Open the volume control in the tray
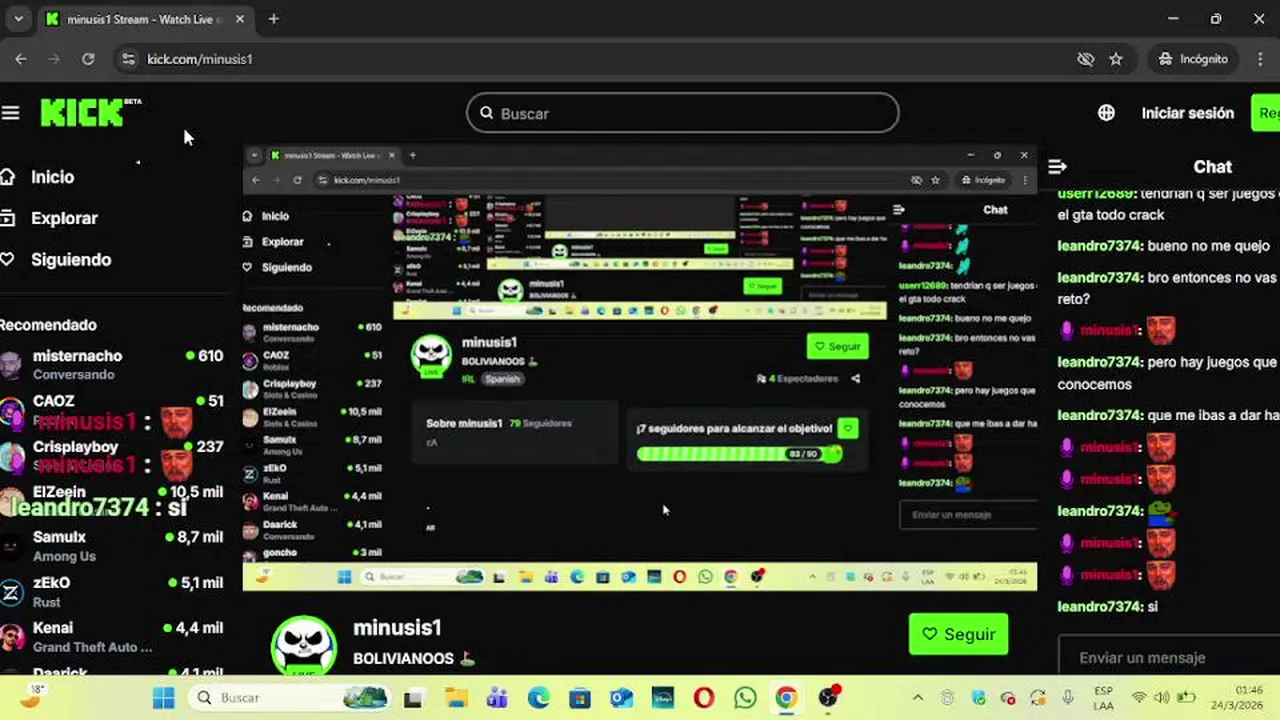Image resolution: width=1280 pixels, height=720 pixels. 1162,698
